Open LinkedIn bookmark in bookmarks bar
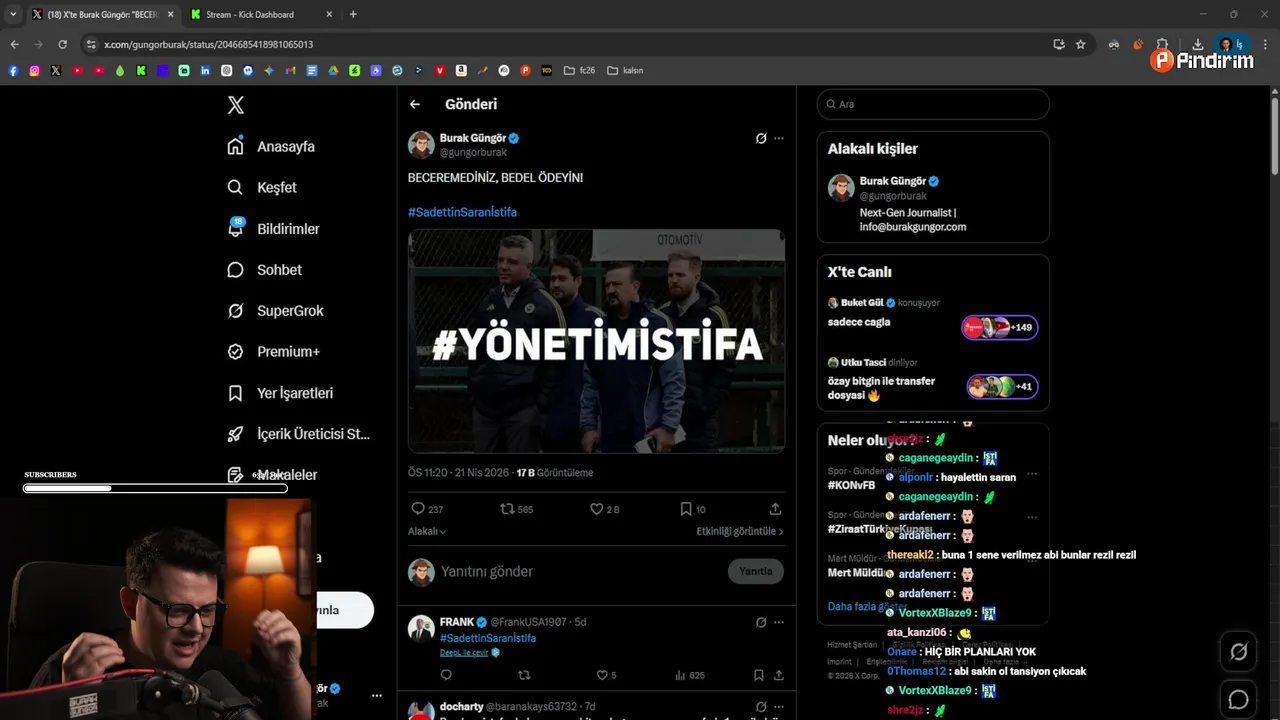 click(x=205, y=71)
